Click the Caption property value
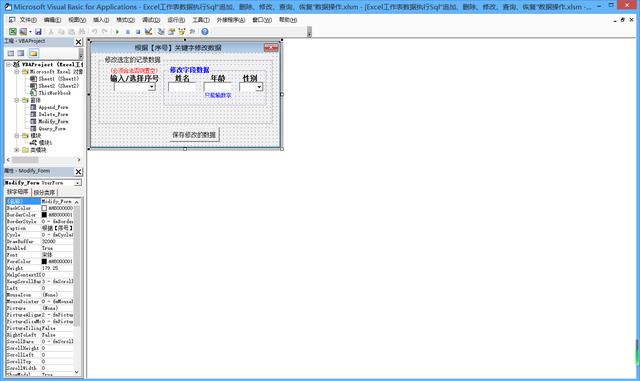This screenshot has width=640, height=381. [x=57, y=228]
